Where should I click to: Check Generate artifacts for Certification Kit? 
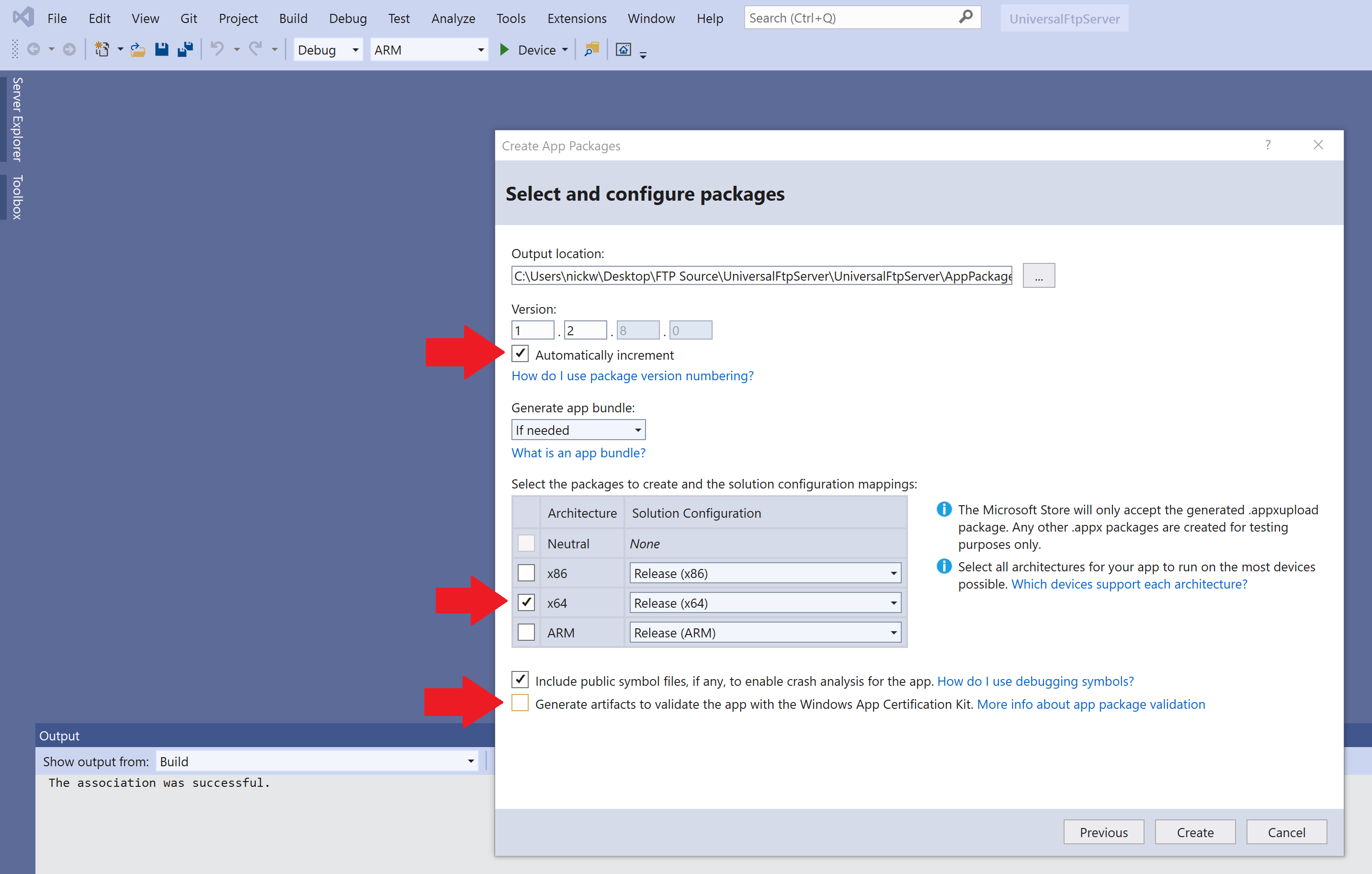520,704
